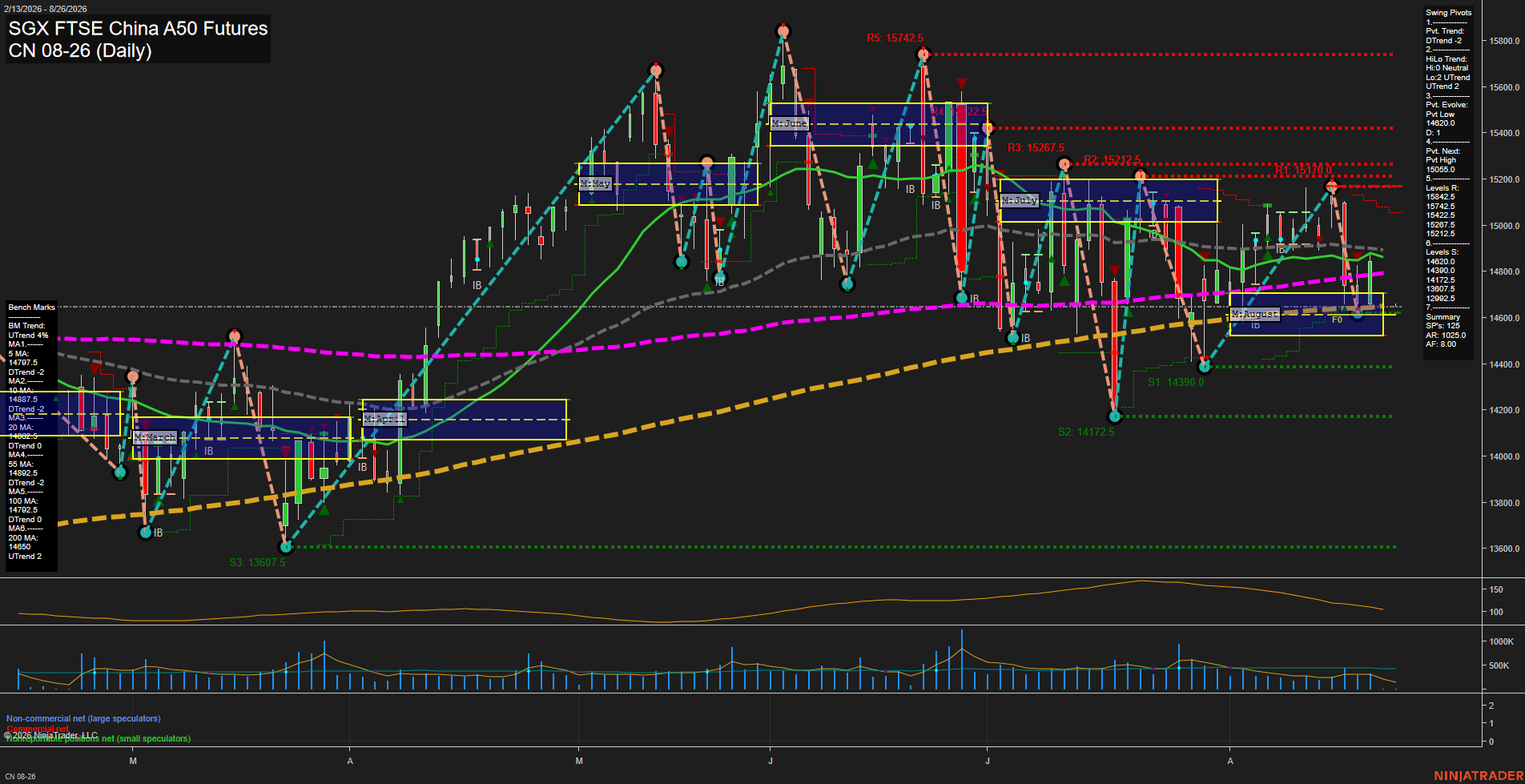
Task: Click the 2/13/2026 - 8/26/2026 date range
Action: pos(46,9)
